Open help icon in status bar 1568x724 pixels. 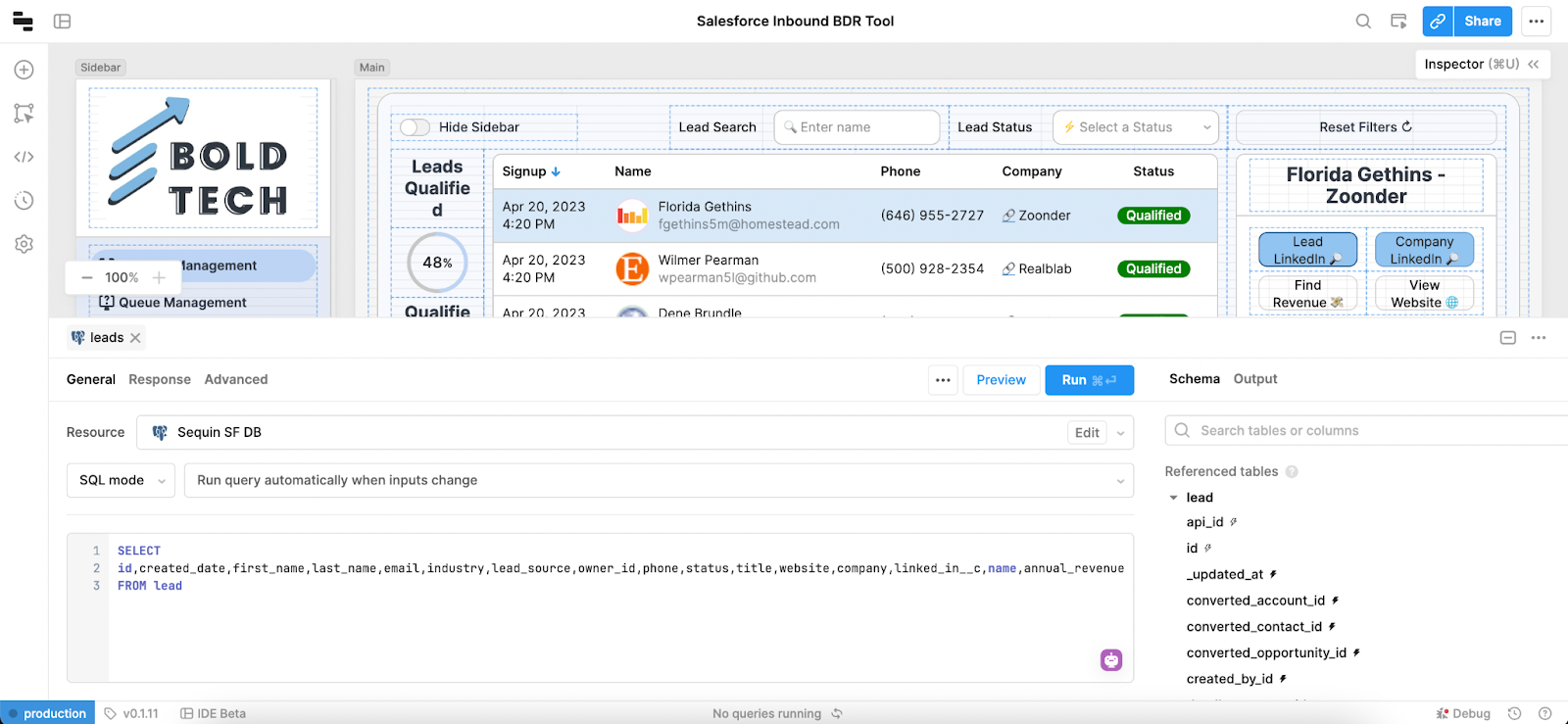point(1545,713)
